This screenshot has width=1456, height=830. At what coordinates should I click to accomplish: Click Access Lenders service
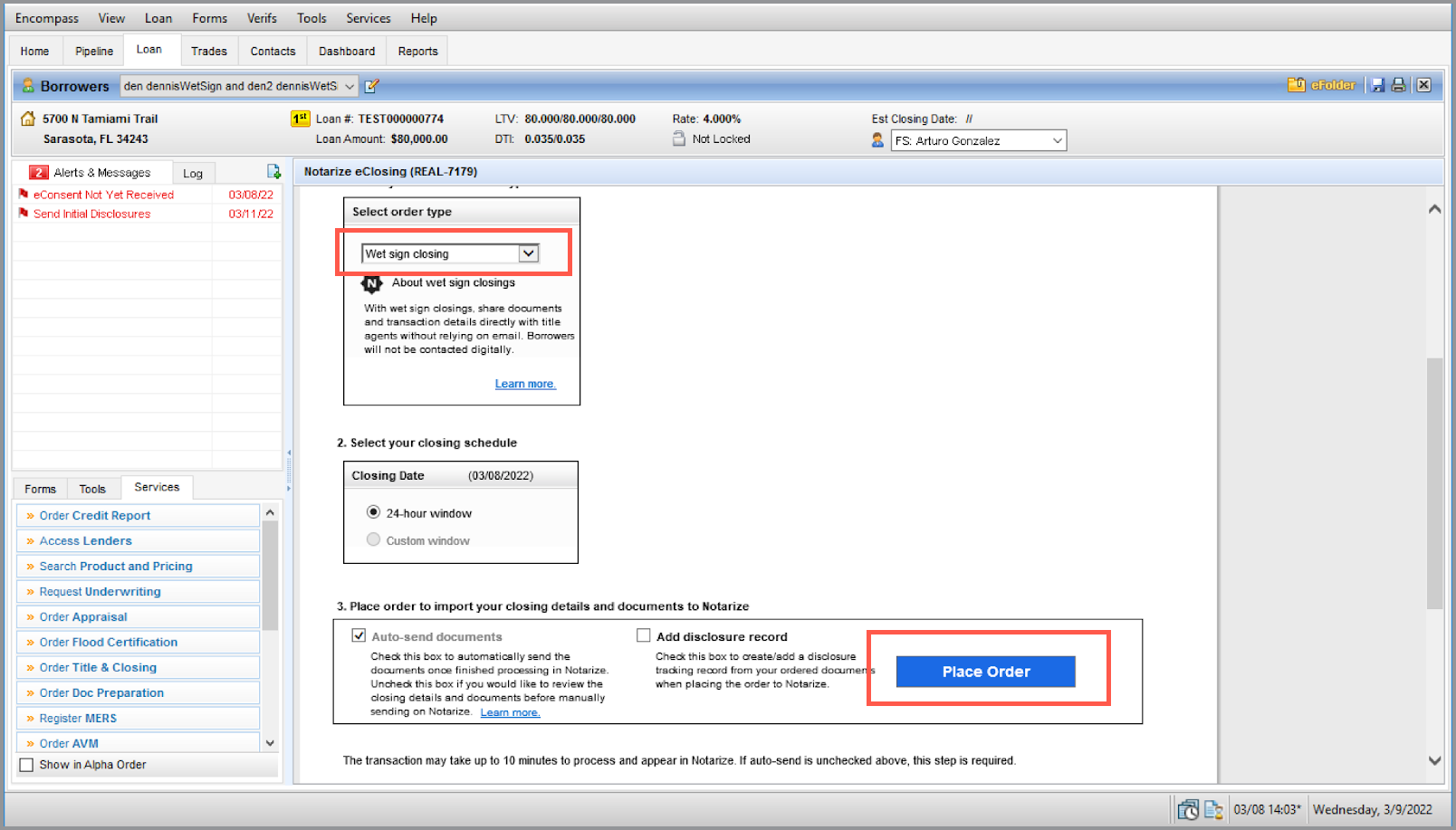click(x=138, y=540)
